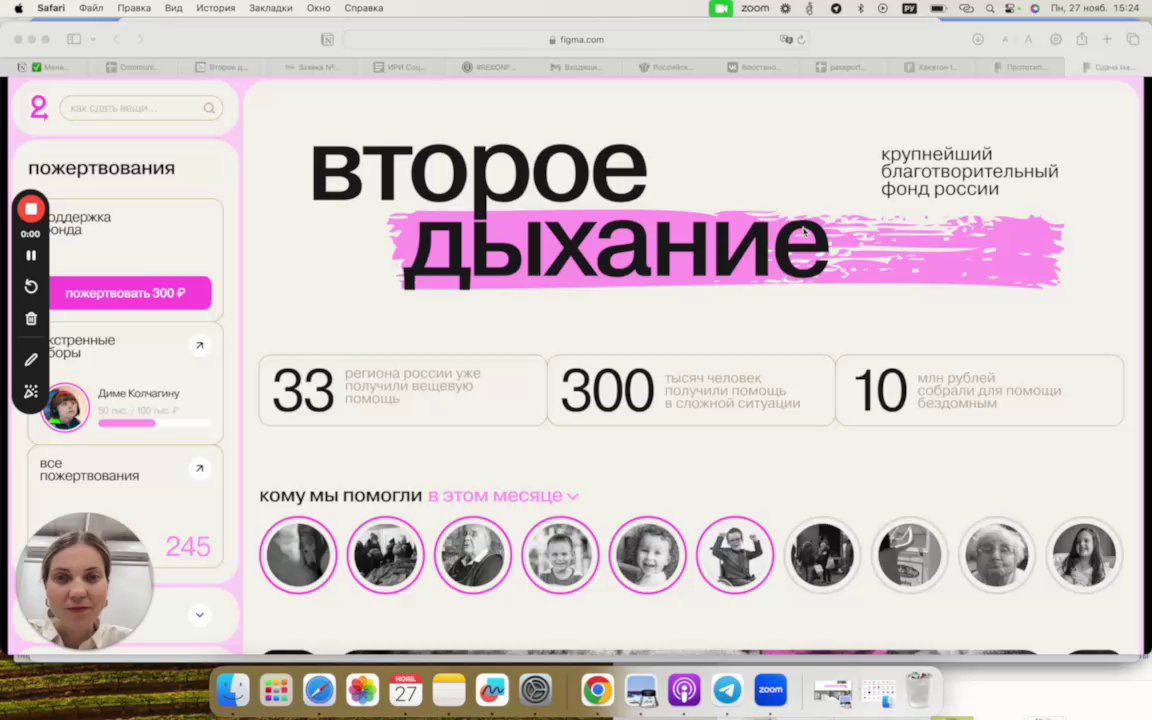Open the Закладки menu
Viewport: 1152px width, 720px height.
click(270, 8)
